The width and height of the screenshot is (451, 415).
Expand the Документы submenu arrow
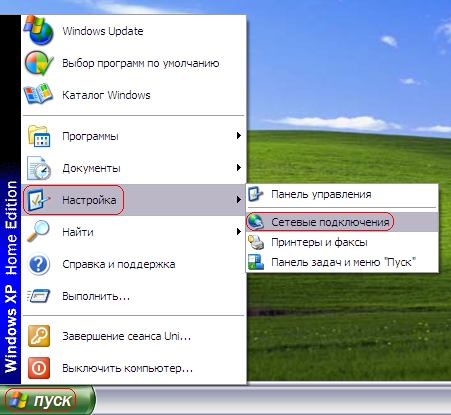238,168
